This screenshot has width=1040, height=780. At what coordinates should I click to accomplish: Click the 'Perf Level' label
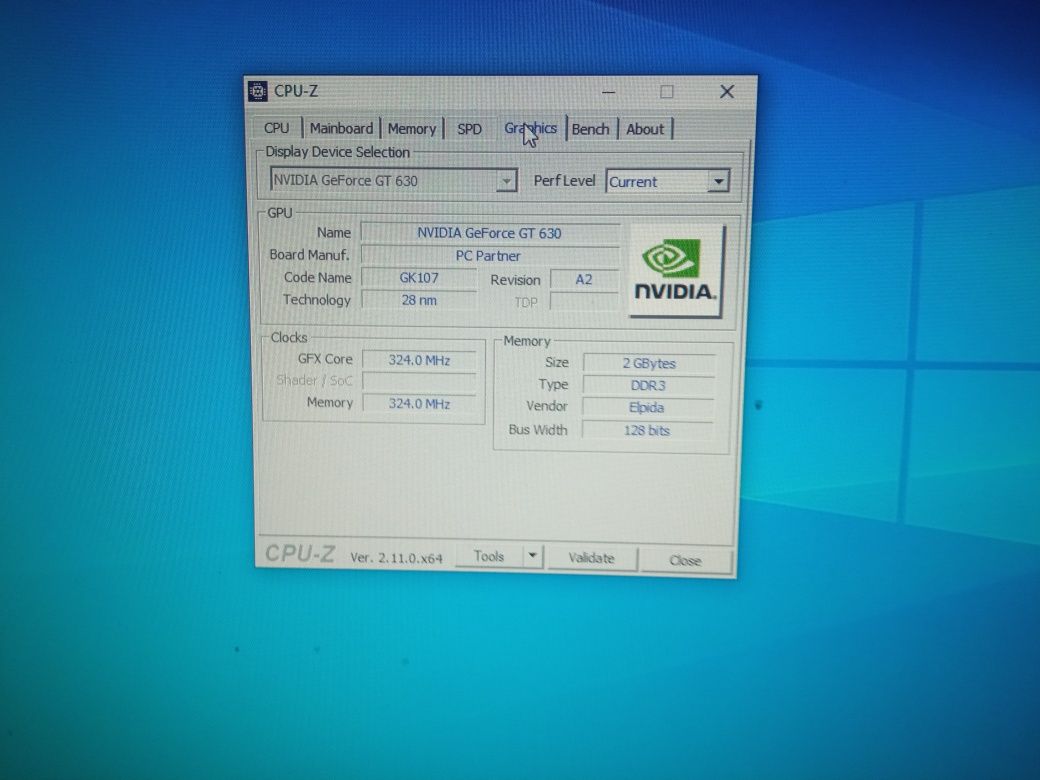564,180
